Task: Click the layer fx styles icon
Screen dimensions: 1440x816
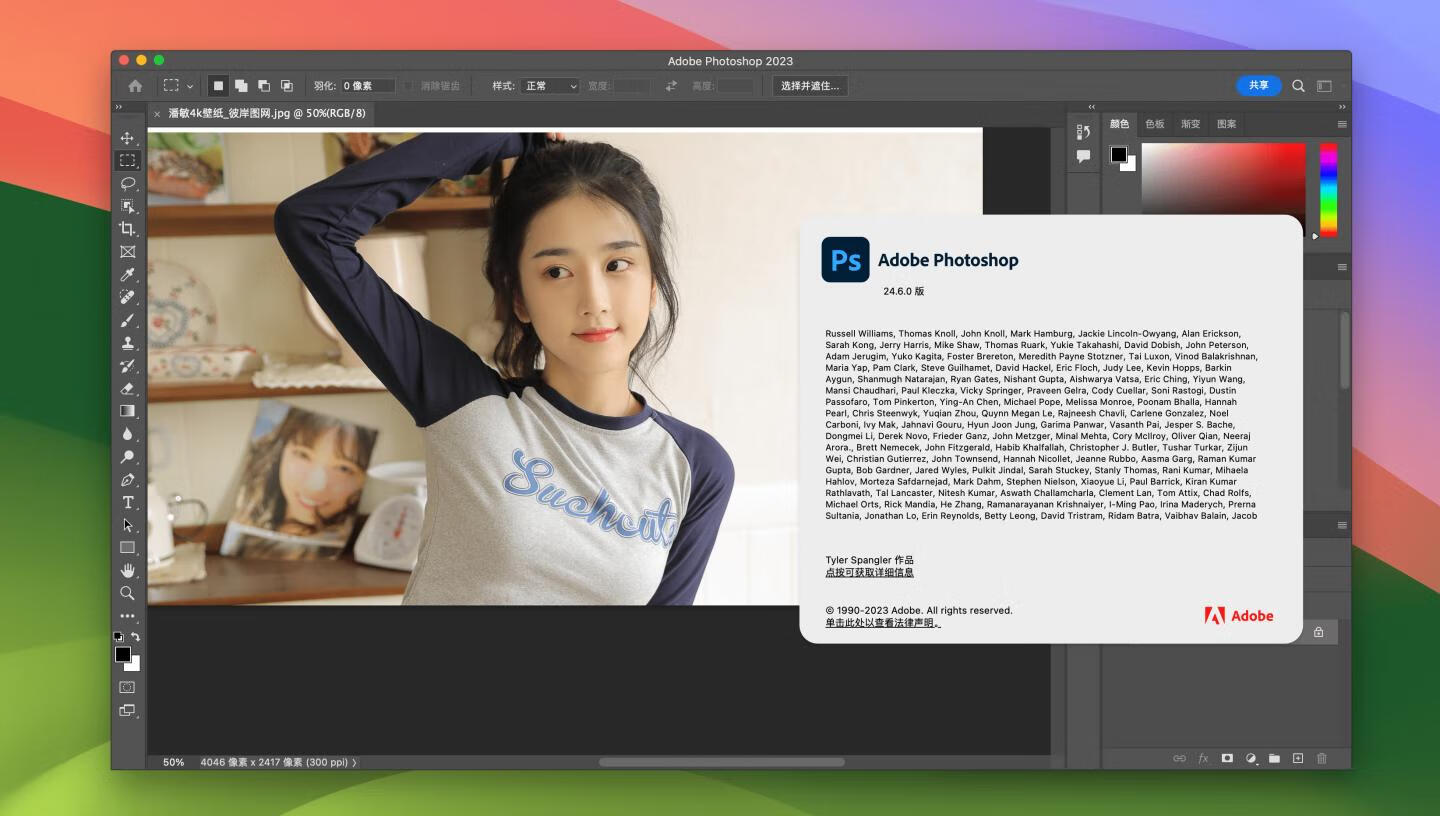Action: pos(1203,759)
